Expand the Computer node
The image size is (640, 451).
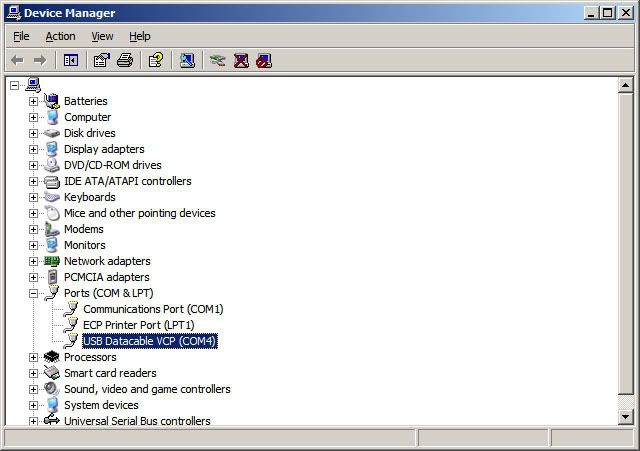(33, 117)
